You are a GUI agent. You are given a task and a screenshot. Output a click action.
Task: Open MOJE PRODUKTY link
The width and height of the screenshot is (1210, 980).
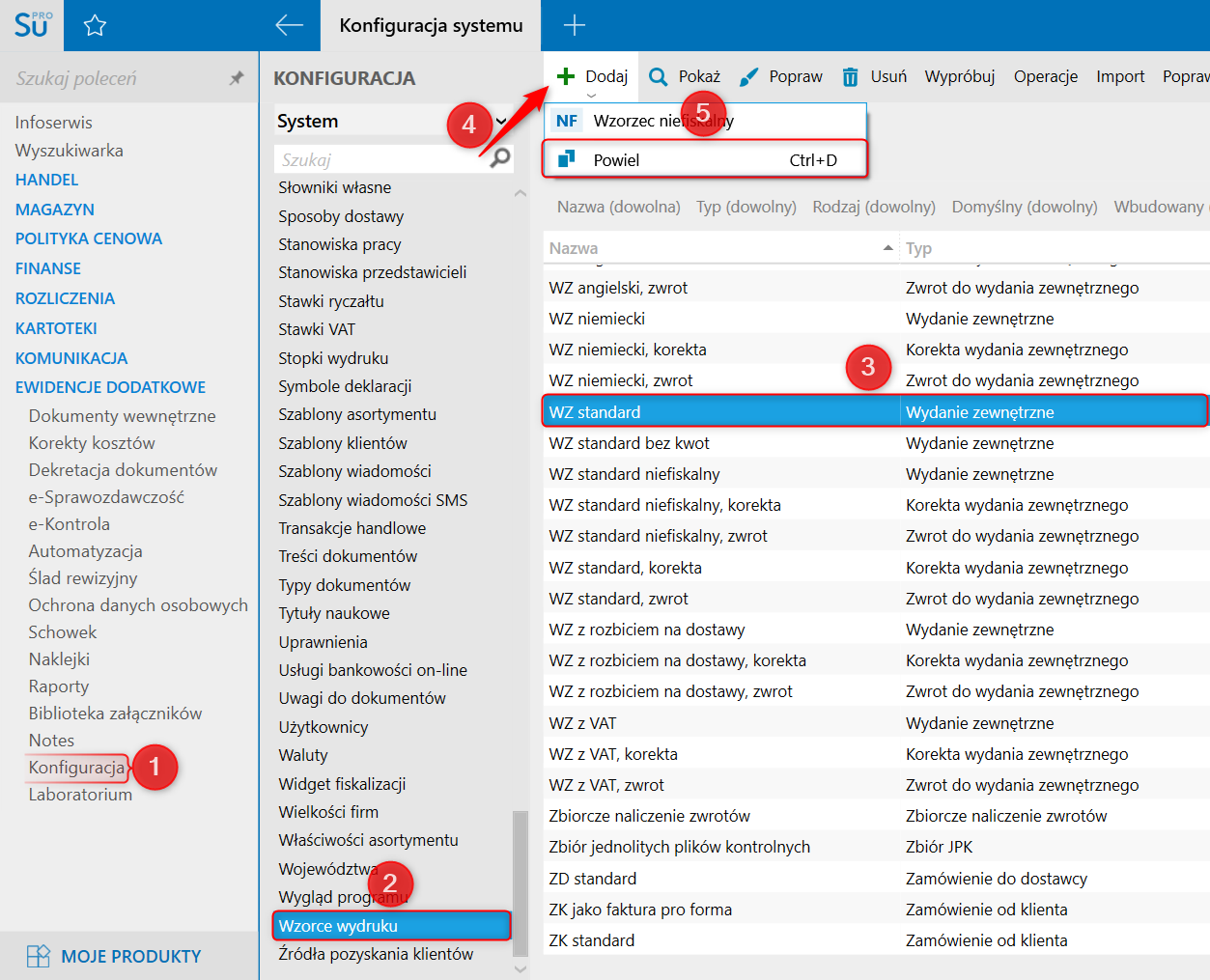(x=131, y=956)
